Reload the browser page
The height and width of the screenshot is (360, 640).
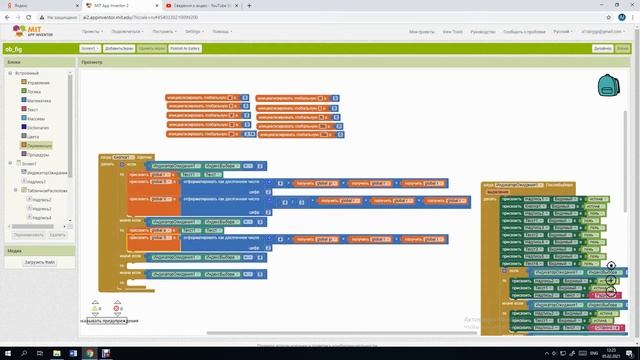click(x=29, y=18)
